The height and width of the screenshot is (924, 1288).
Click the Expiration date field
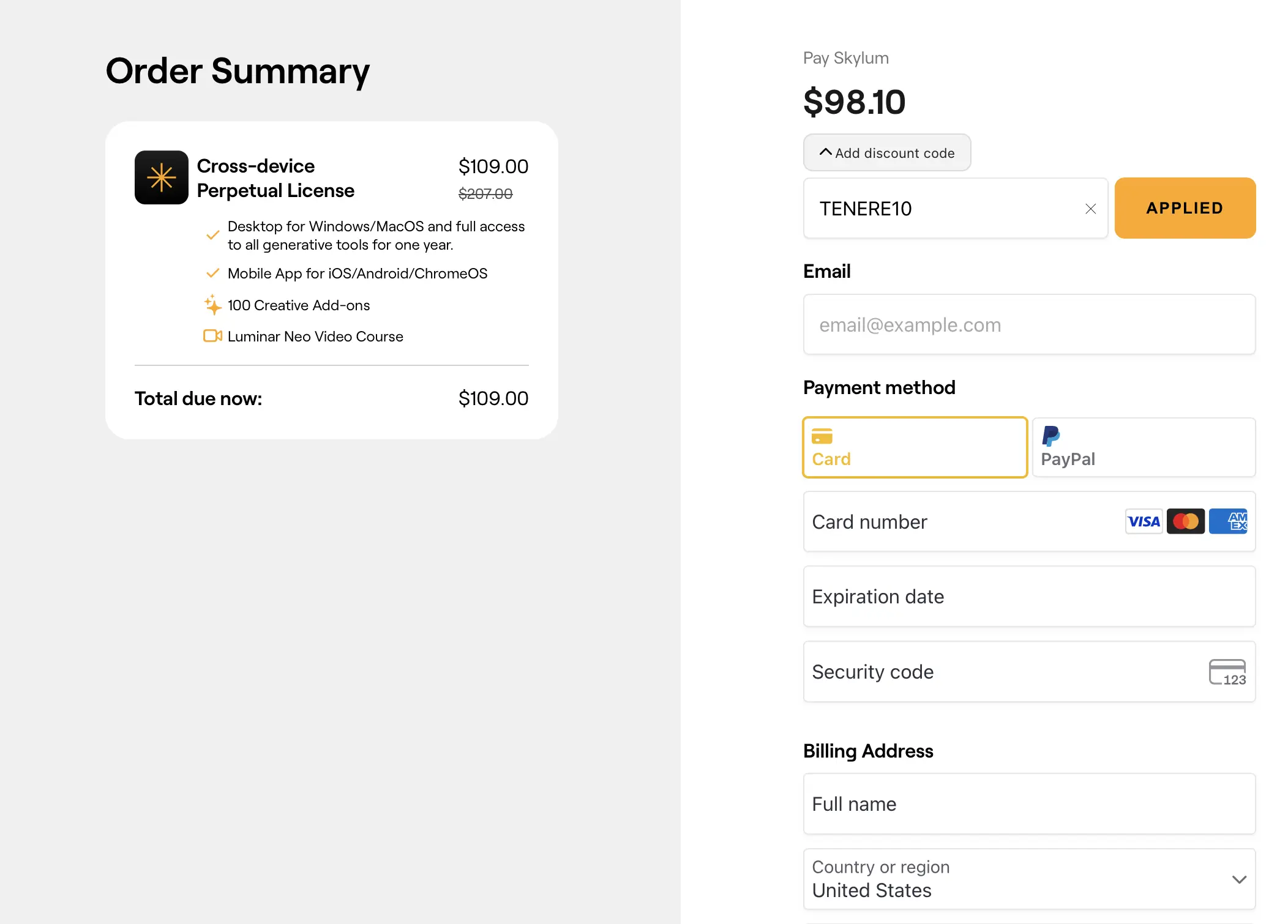point(1028,597)
